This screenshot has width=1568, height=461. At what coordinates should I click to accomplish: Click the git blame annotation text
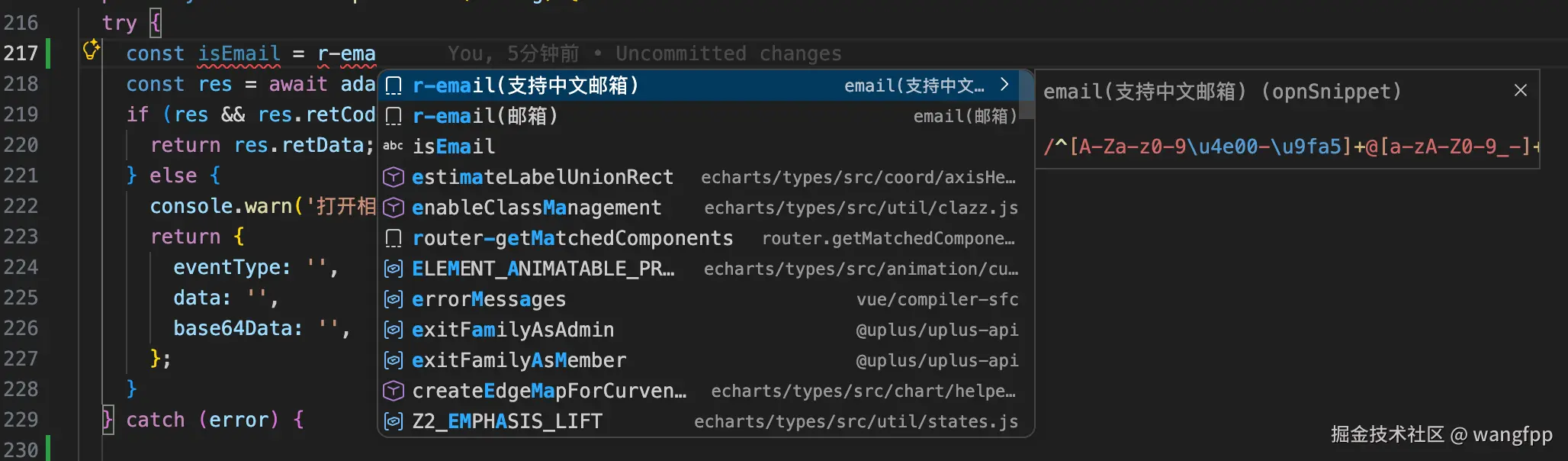tap(644, 53)
